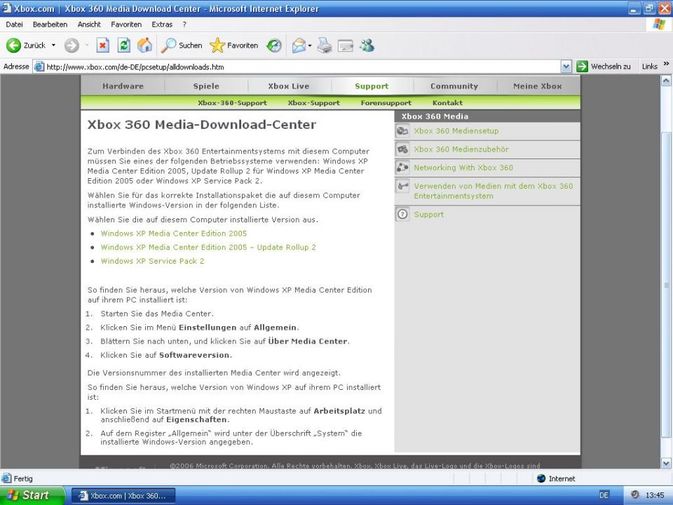
Task: Click the mail envelope icon
Action: (299, 45)
